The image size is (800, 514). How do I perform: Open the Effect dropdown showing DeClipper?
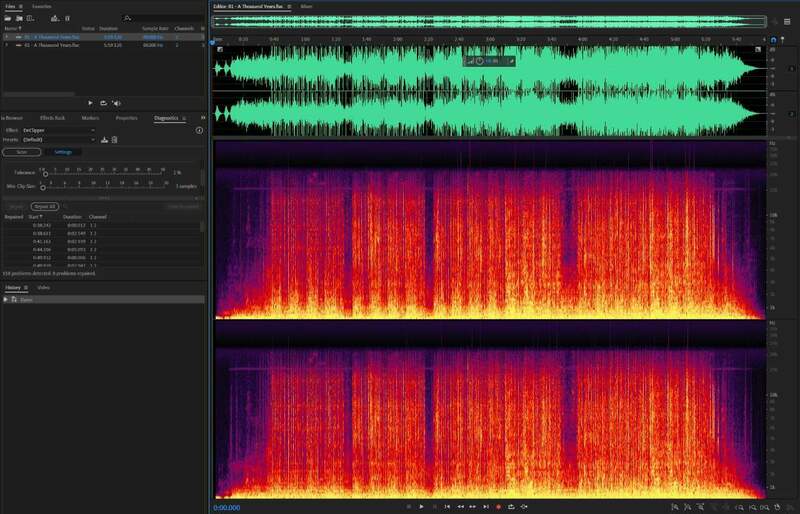tap(58, 130)
